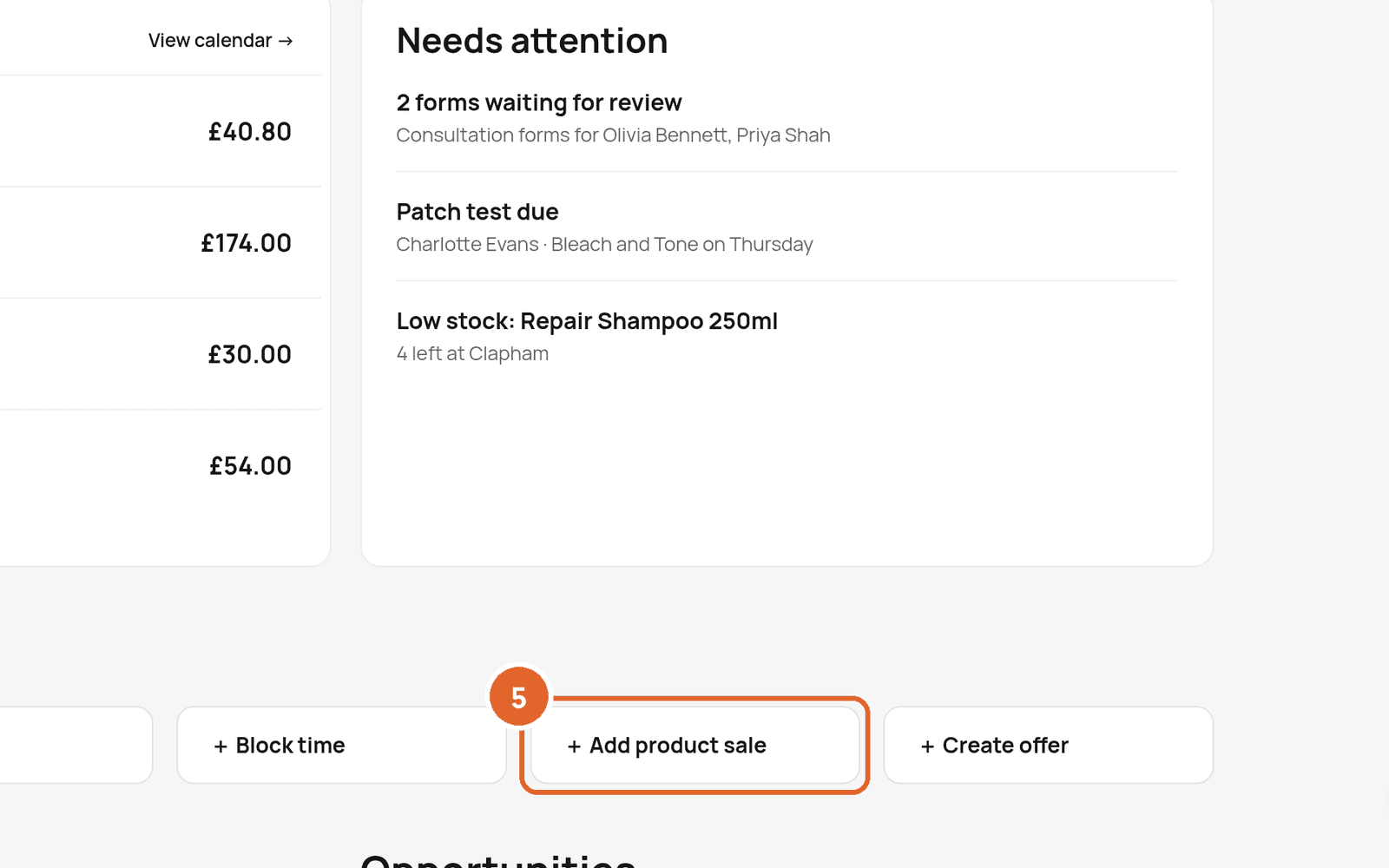Click Add product sale button

[694, 745]
